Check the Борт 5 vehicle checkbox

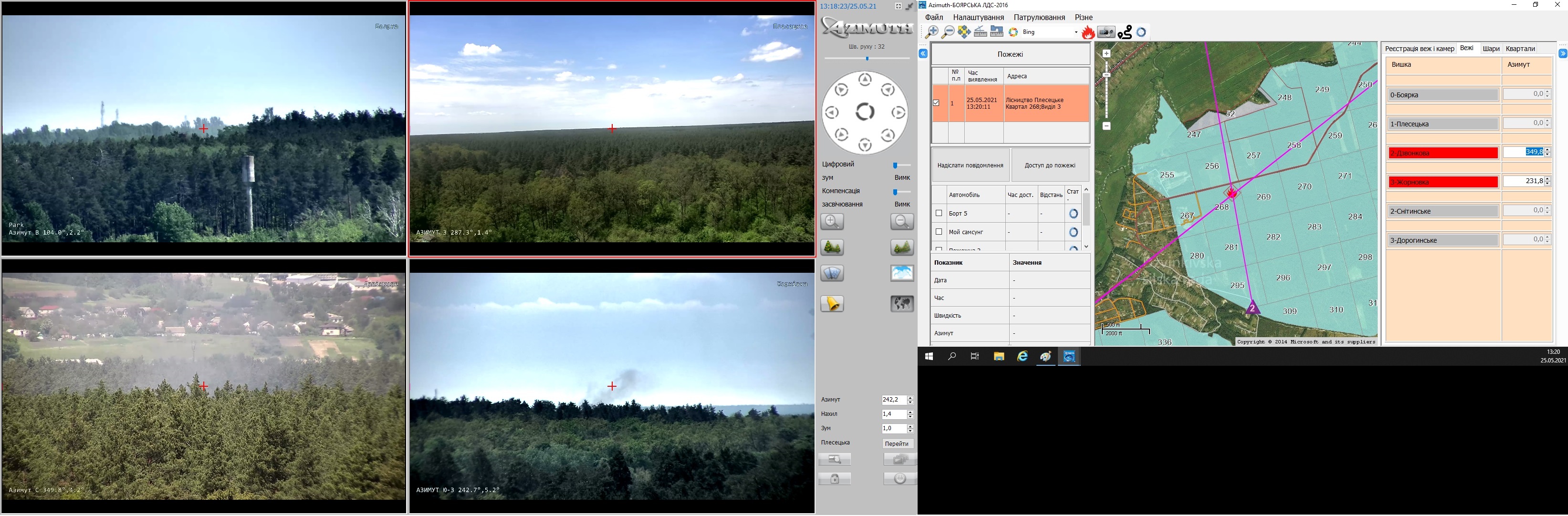pyautogui.click(x=939, y=213)
